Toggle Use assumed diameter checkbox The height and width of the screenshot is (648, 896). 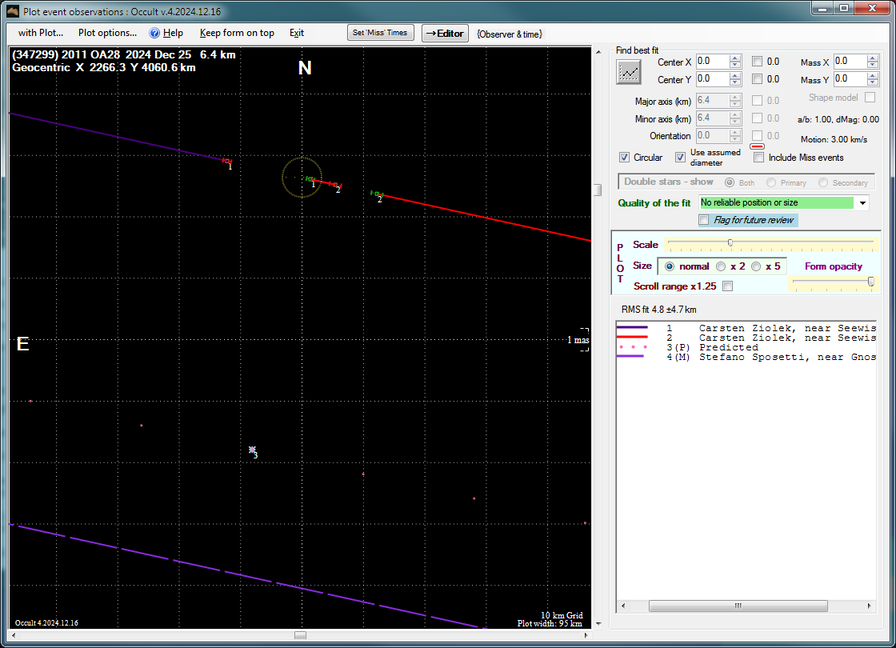point(680,157)
